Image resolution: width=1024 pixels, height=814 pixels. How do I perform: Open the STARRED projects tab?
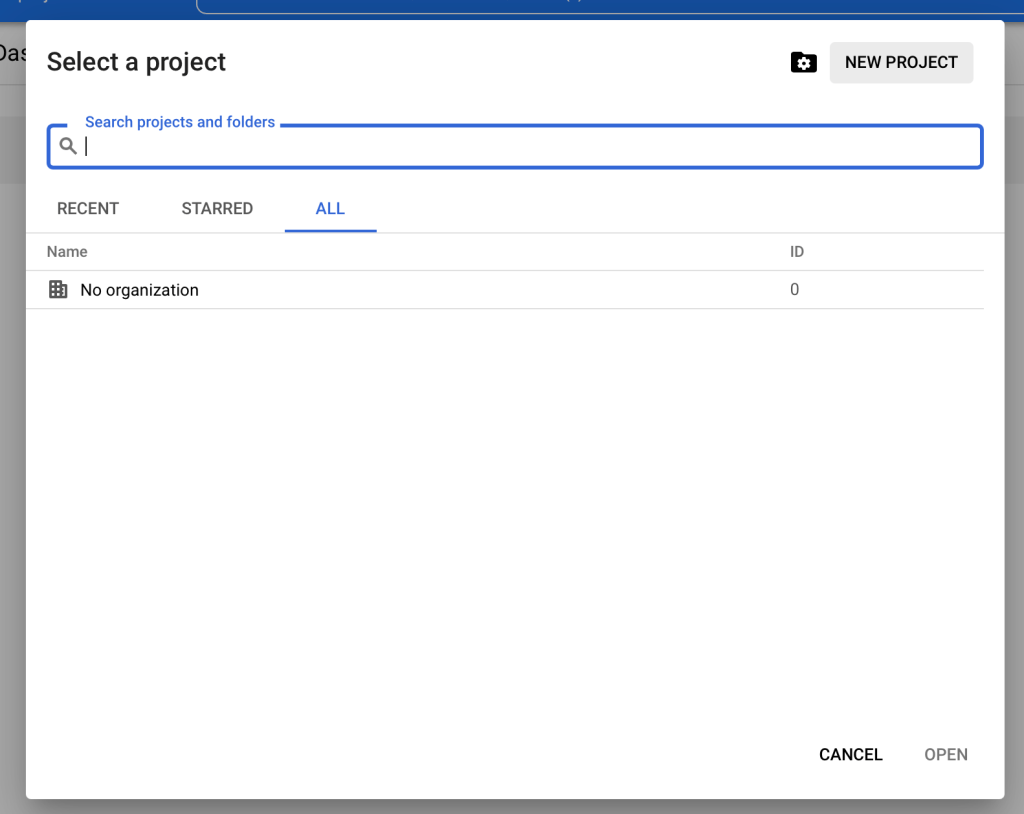coord(217,209)
